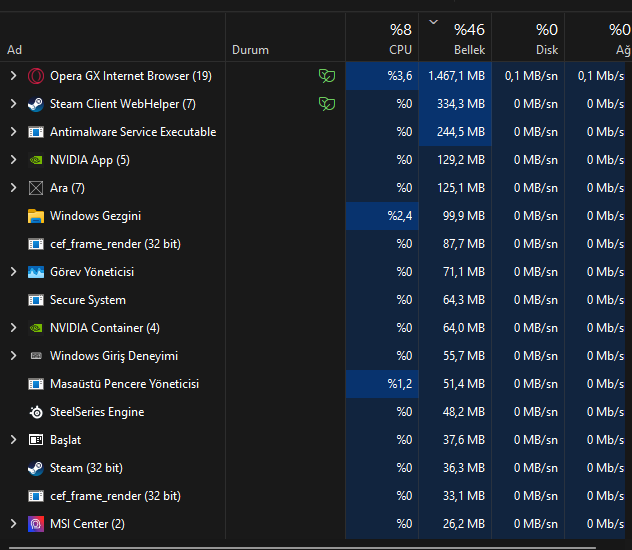The width and height of the screenshot is (632, 550).
Task: Click the Antimalware Service Executable icon
Action: click(36, 132)
